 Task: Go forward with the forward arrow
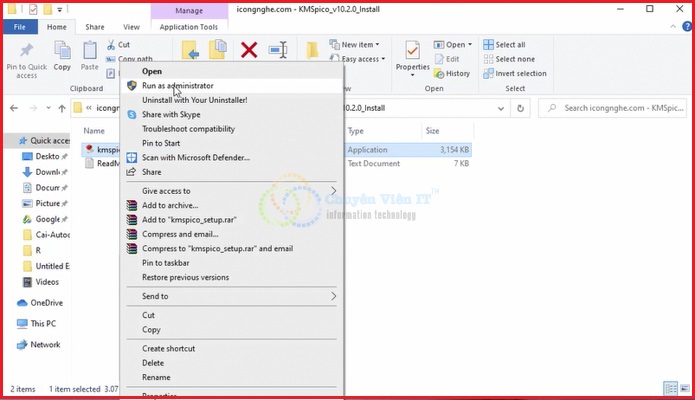33,108
